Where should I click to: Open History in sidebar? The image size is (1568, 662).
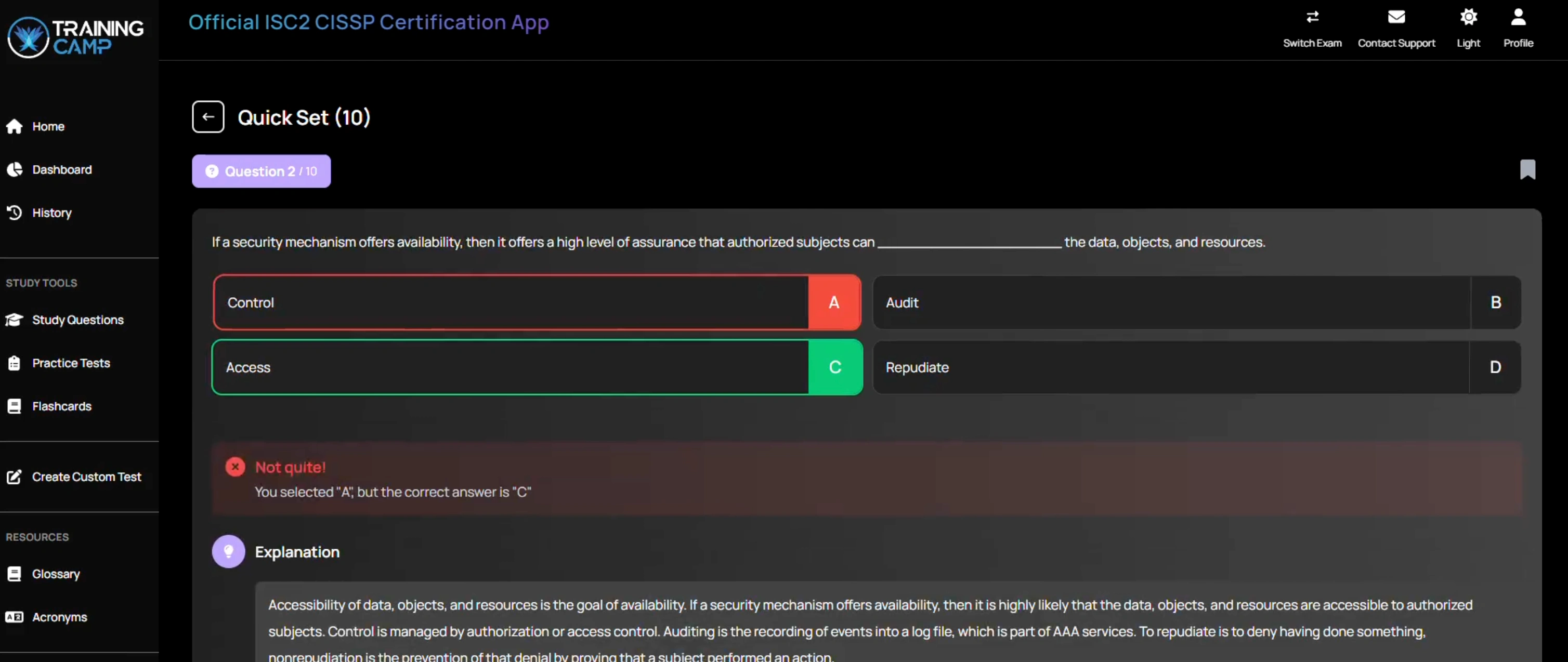[x=51, y=213]
